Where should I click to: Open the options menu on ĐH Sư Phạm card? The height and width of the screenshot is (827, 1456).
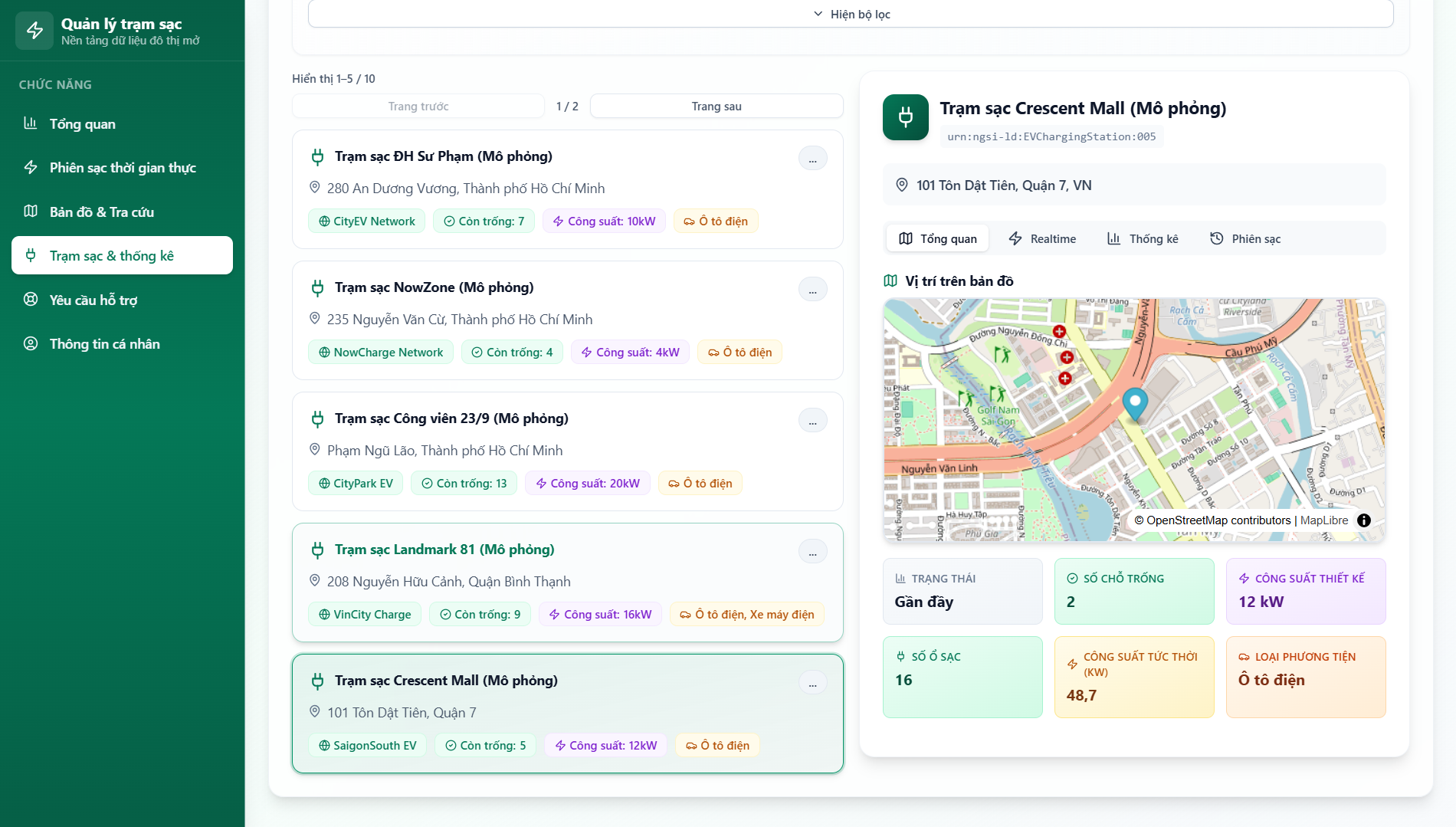click(x=813, y=158)
